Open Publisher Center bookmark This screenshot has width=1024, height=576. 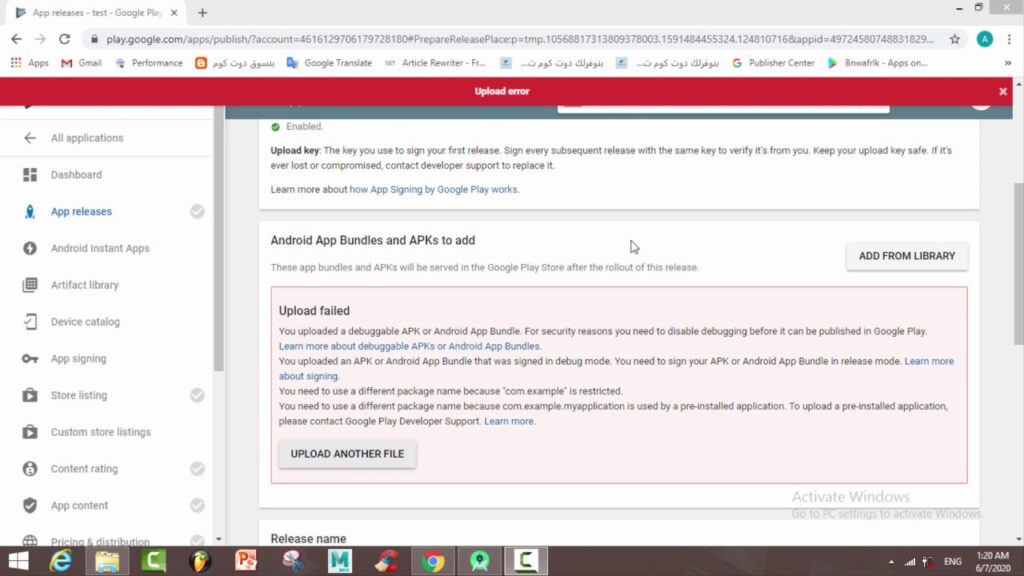(x=773, y=63)
